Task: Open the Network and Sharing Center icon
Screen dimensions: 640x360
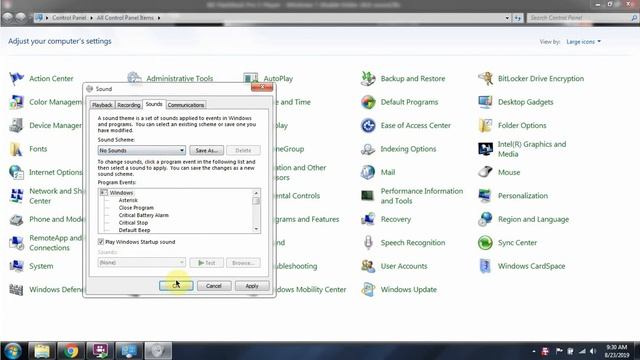Action: (x=17, y=196)
